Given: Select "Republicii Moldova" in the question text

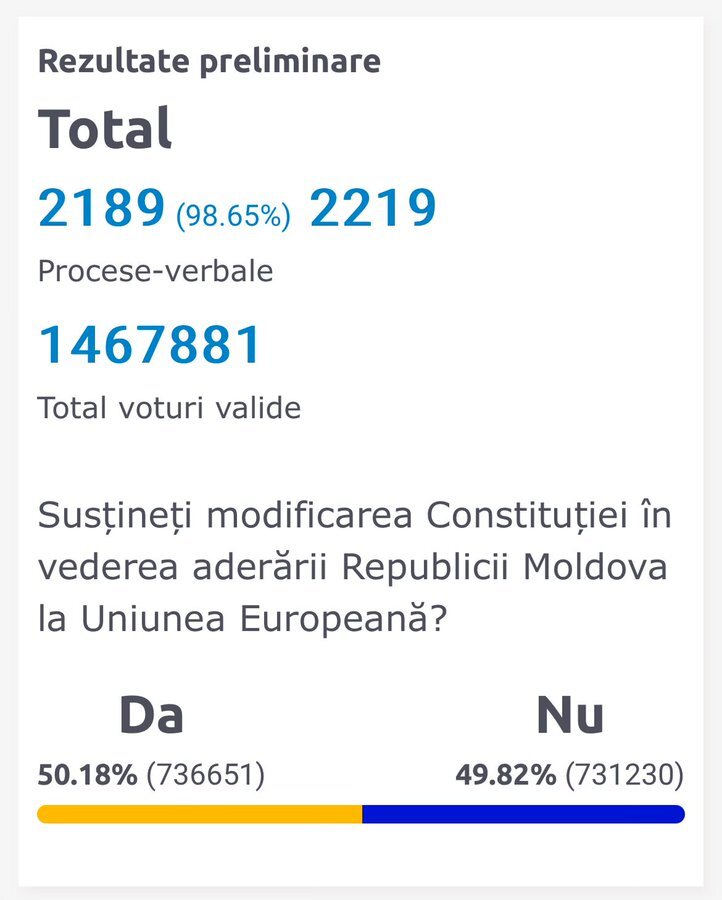Looking at the screenshot, I should click(504, 567).
